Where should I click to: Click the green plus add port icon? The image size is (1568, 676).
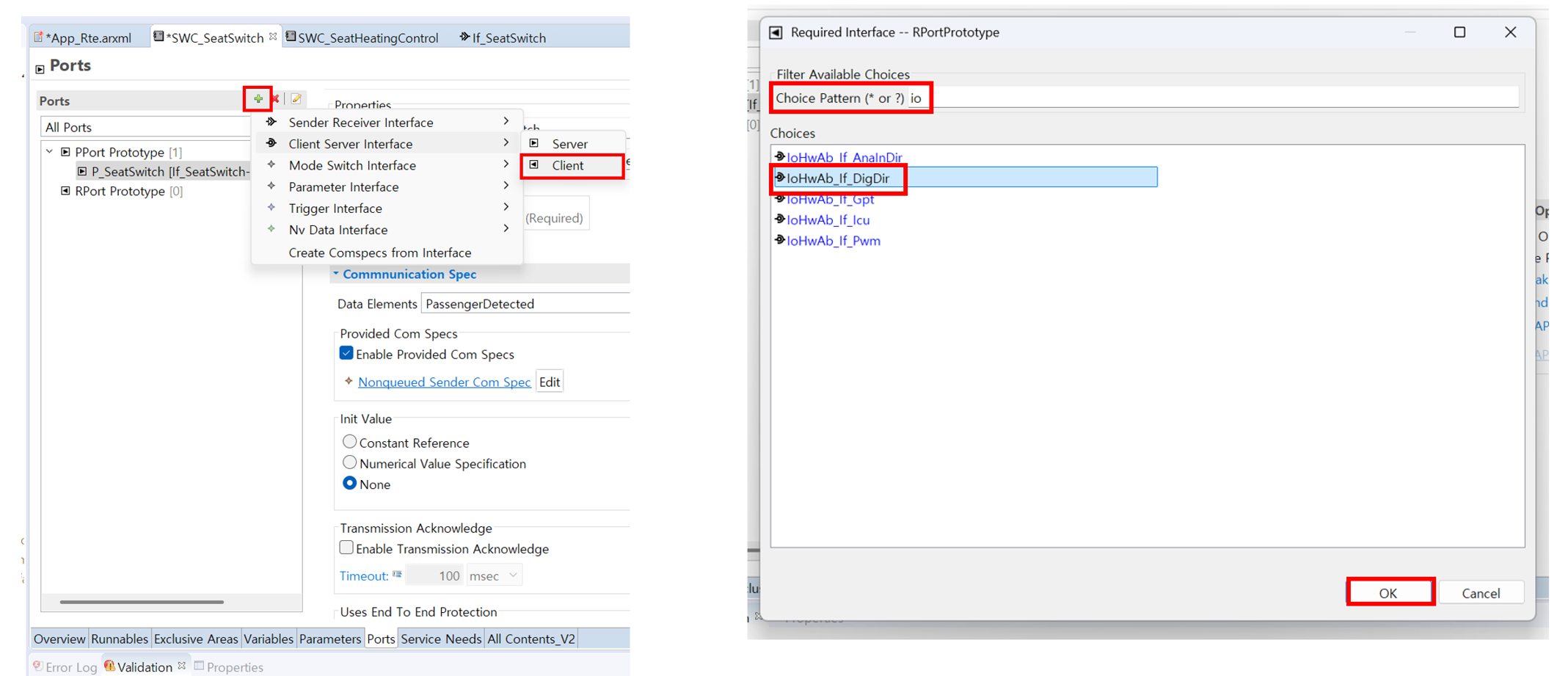pos(258,98)
